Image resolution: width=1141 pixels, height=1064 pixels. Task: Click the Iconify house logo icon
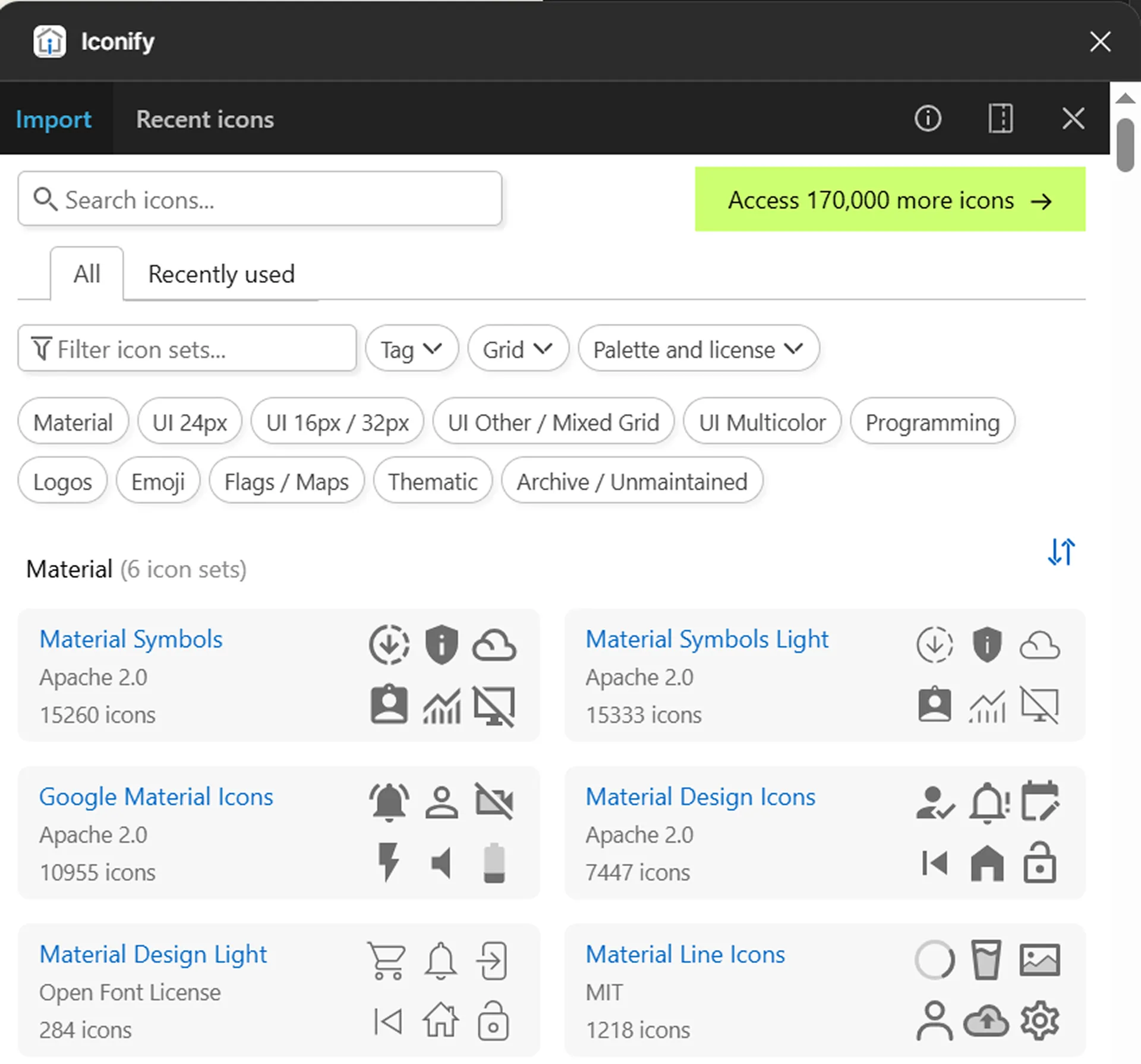pyautogui.click(x=49, y=42)
